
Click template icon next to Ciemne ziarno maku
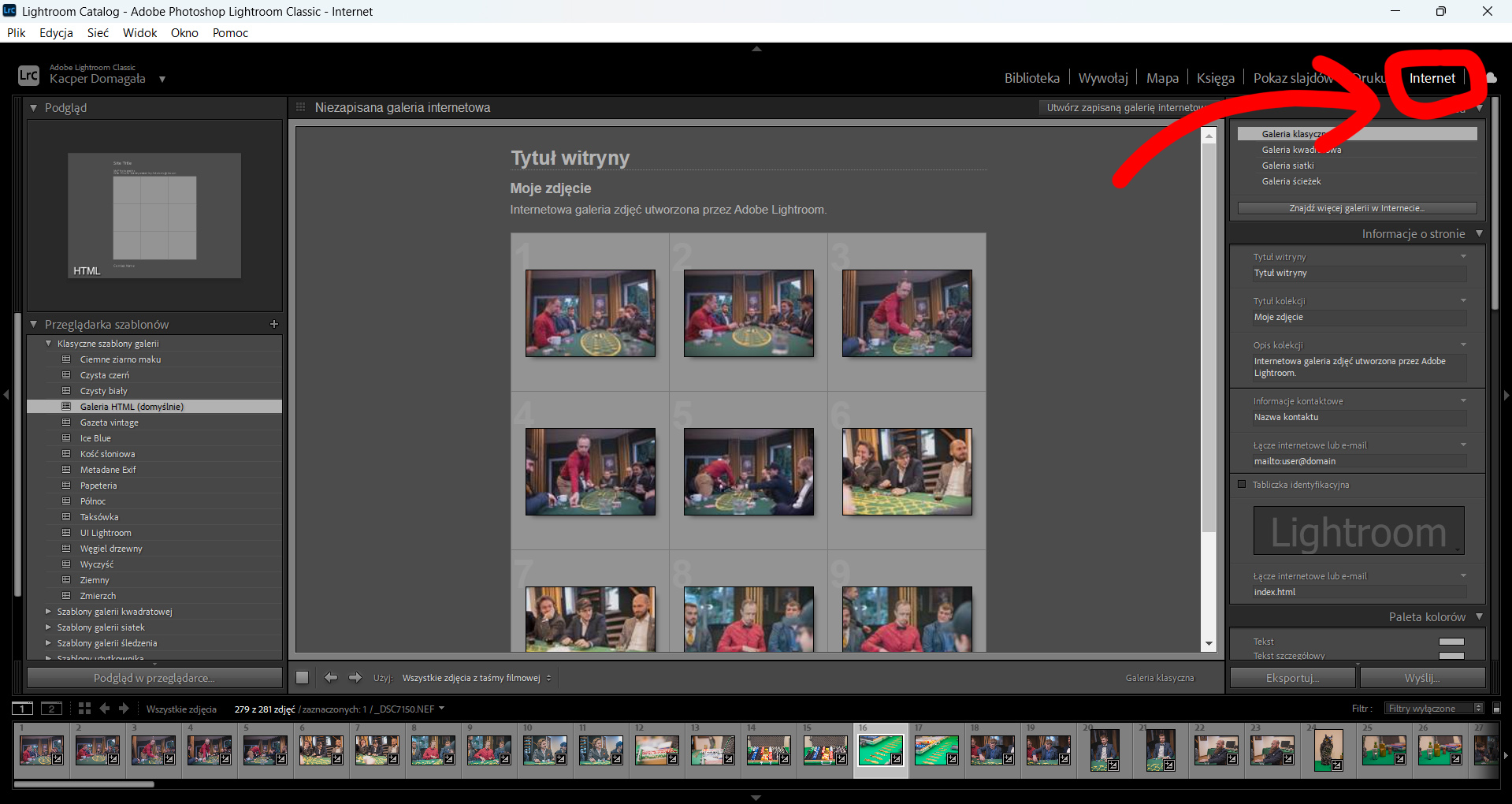coord(66,359)
